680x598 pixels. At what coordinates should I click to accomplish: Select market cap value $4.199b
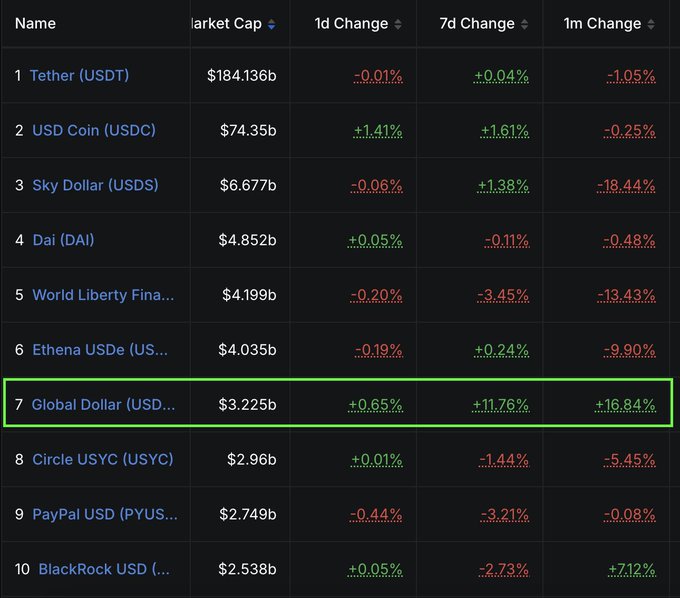(x=249, y=295)
